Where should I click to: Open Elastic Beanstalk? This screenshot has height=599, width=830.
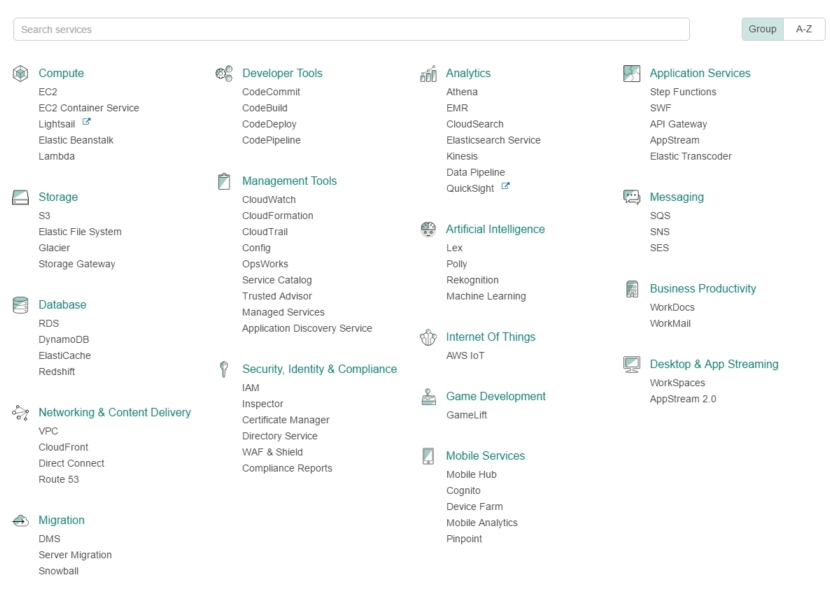click(76, 140)
